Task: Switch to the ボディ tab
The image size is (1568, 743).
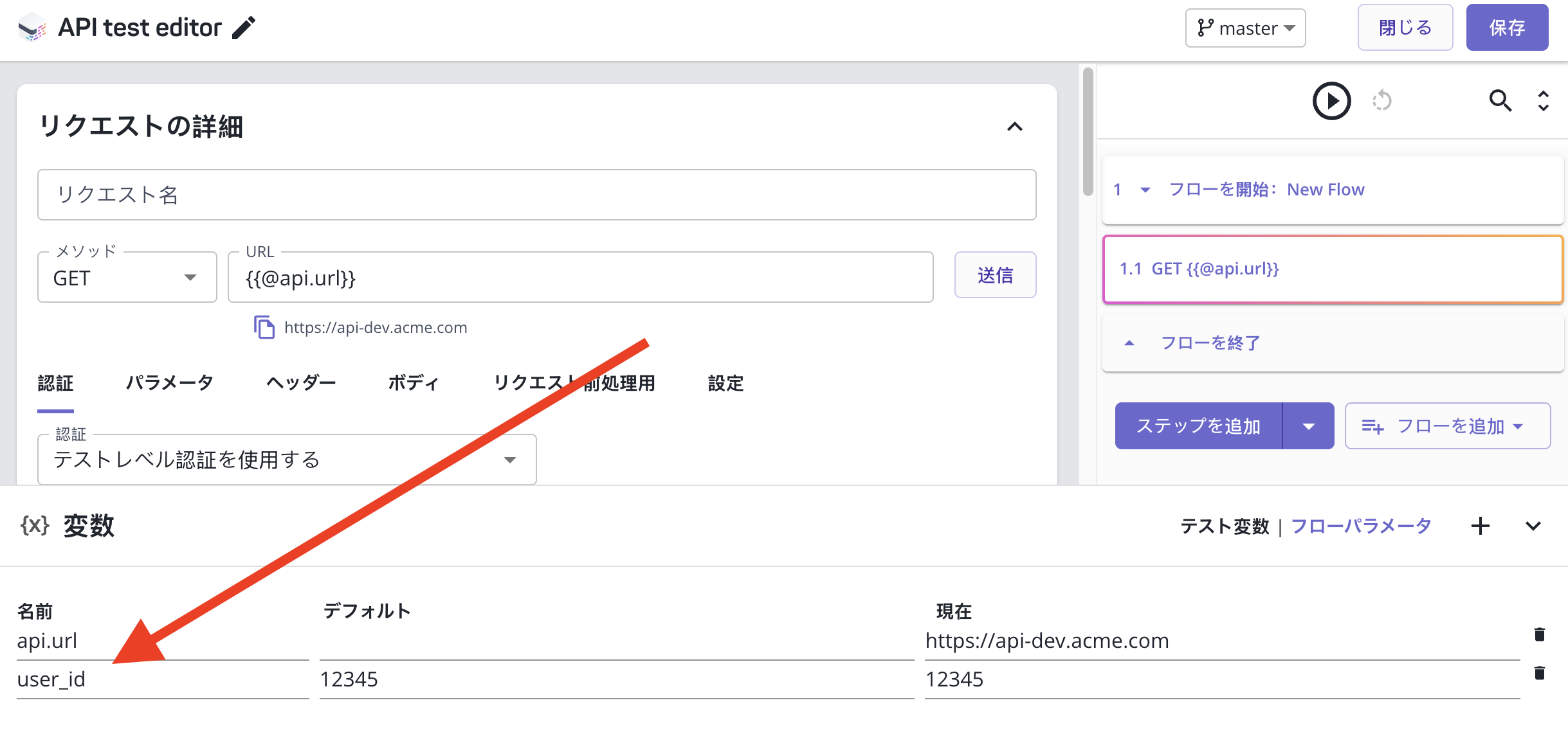Action: tap(413, 382)
